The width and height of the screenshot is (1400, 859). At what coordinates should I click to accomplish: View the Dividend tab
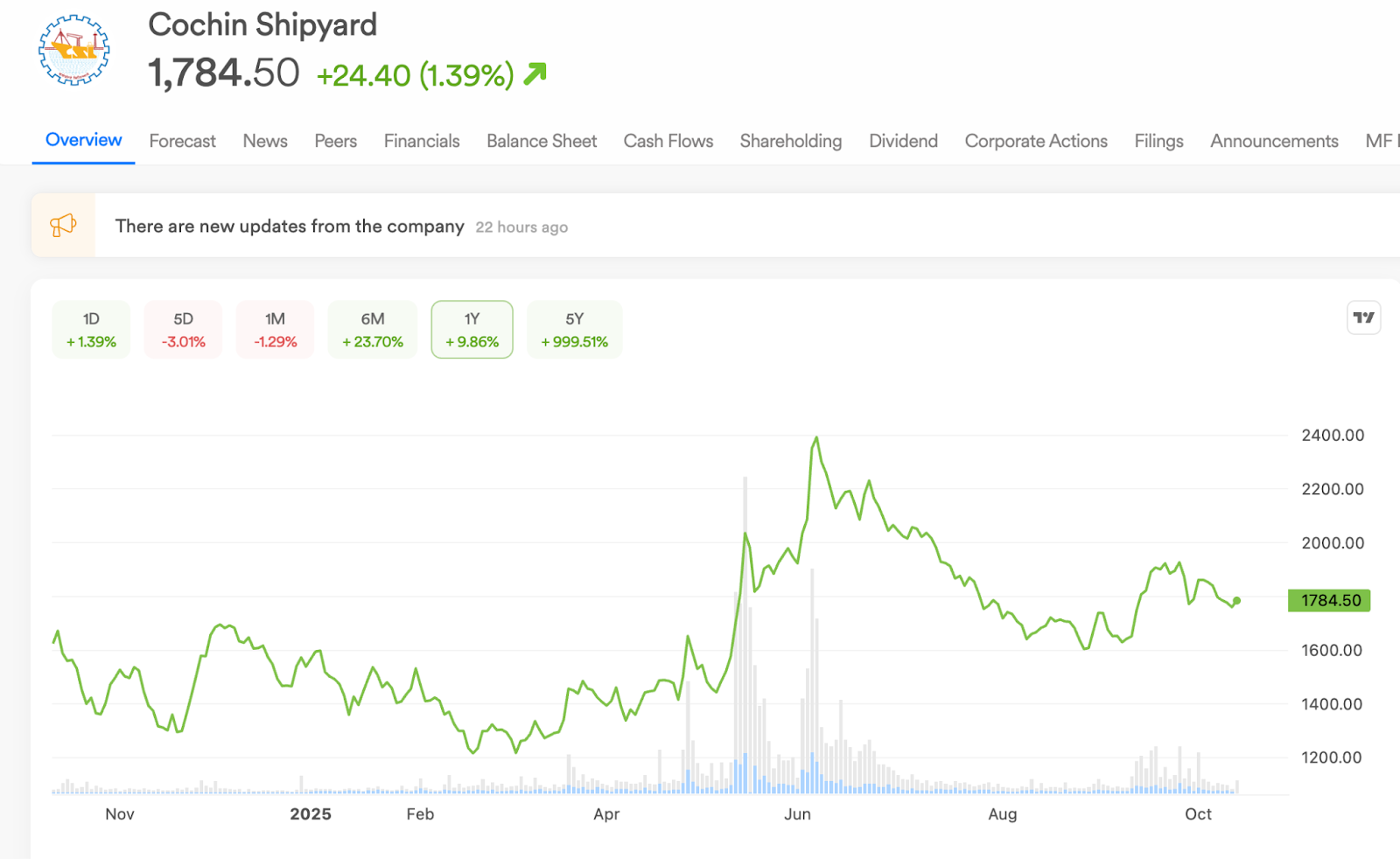pos(903,141)
